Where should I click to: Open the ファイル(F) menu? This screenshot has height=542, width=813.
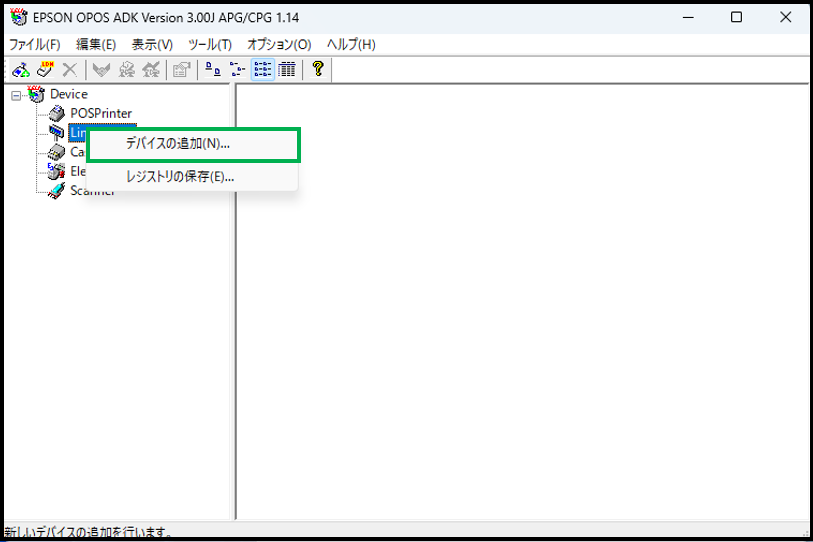35,45
